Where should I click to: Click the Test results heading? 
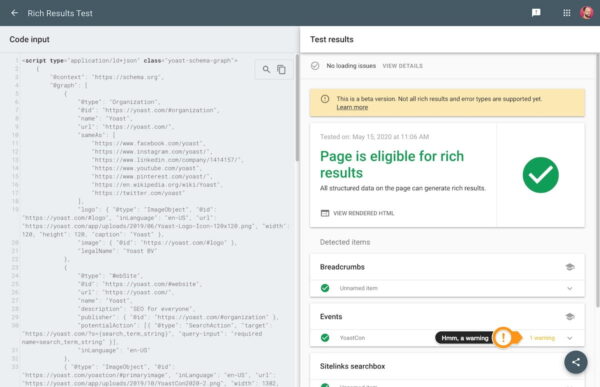332,39
